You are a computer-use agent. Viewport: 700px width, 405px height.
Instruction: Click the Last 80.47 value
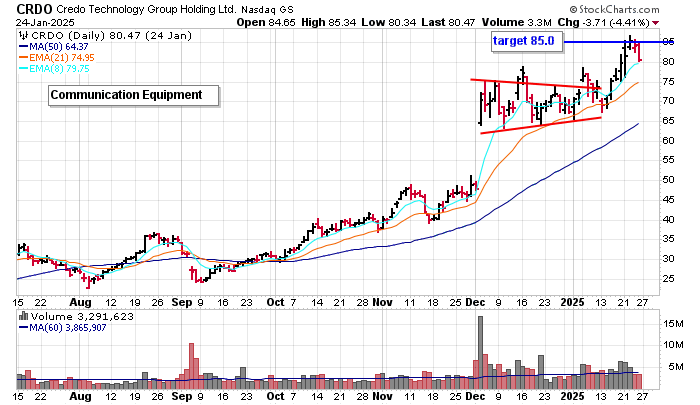click(x=448, y=22)
